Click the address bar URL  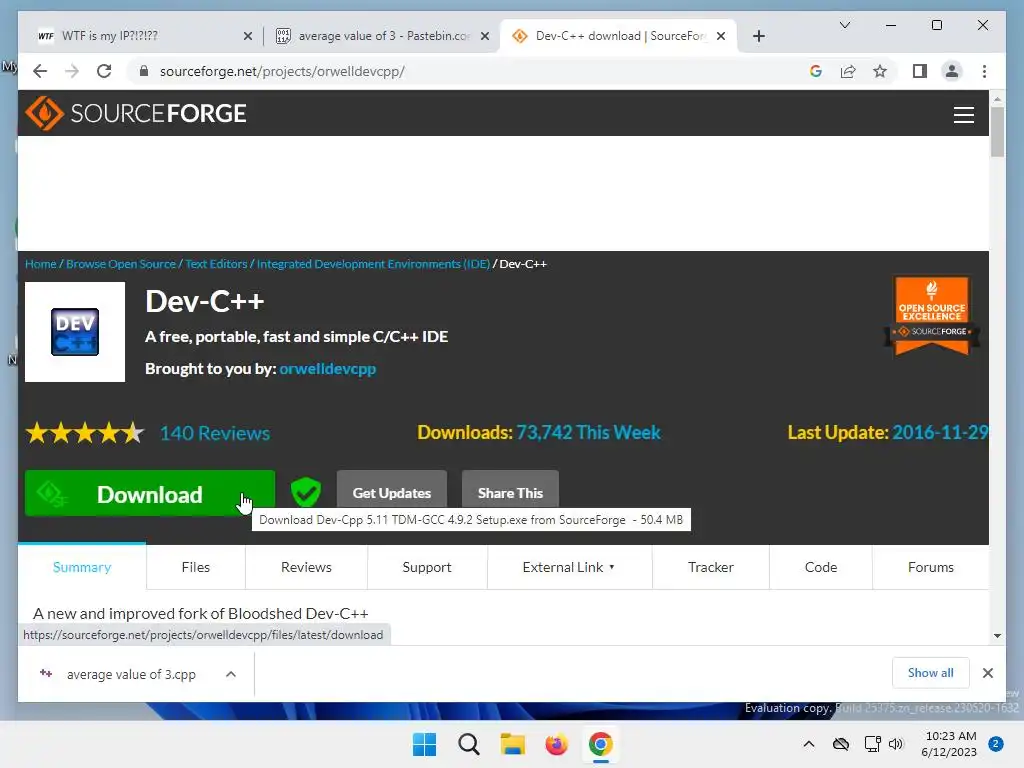(x=282, y=71)
